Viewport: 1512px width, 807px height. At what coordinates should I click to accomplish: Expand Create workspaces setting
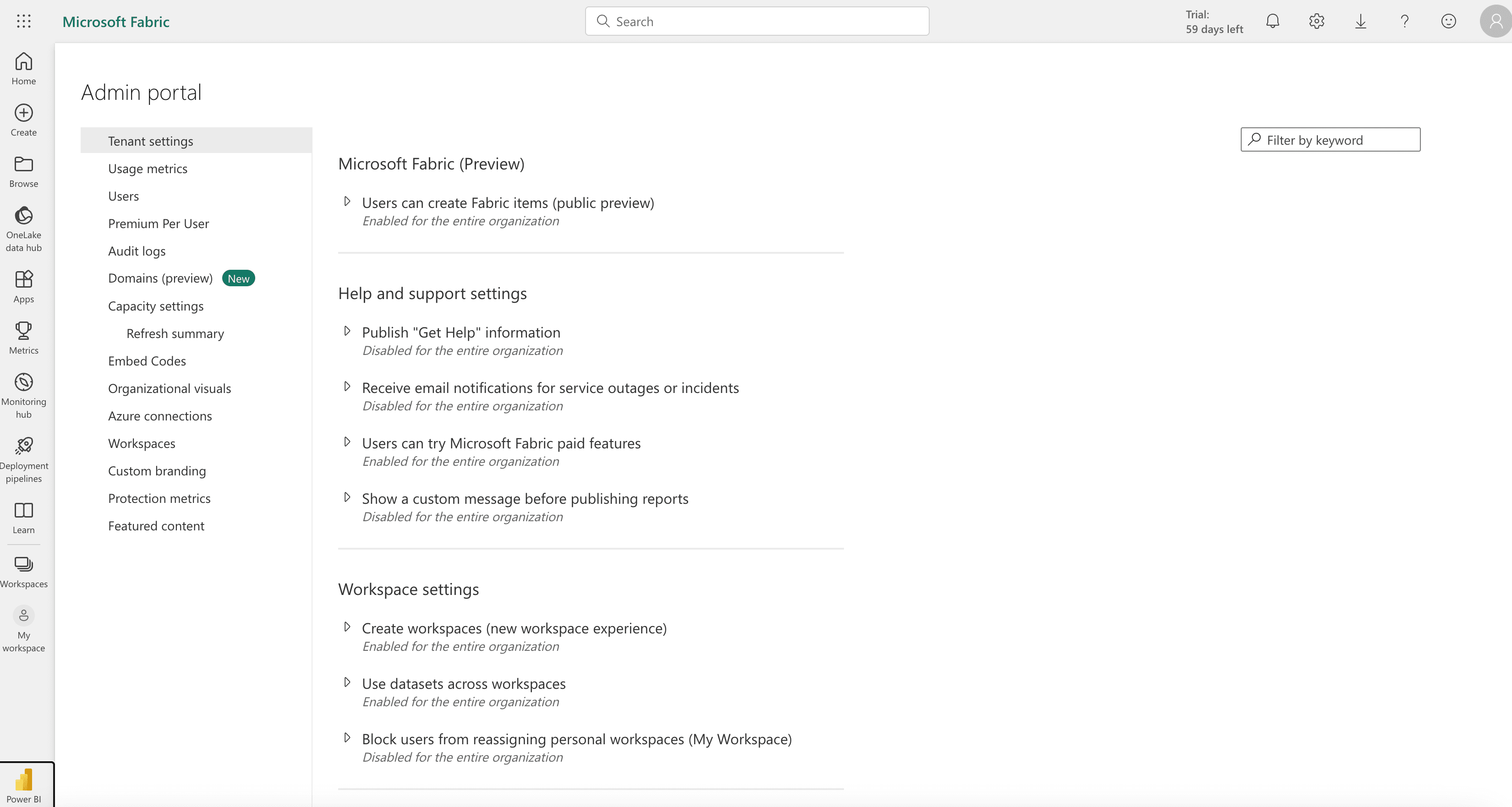347,627
